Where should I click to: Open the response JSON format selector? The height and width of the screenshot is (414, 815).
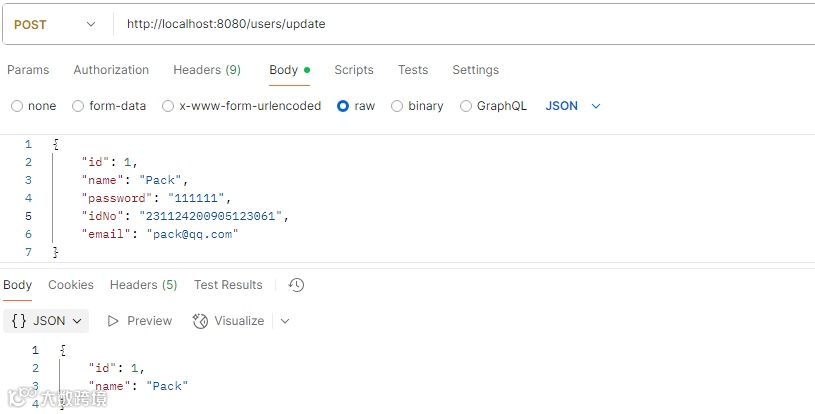coord(46,321)
